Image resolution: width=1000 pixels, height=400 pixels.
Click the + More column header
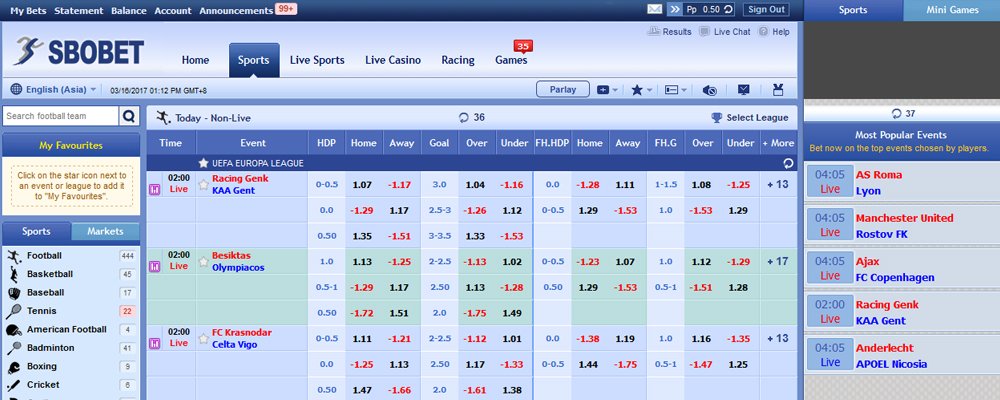[778, 143]
